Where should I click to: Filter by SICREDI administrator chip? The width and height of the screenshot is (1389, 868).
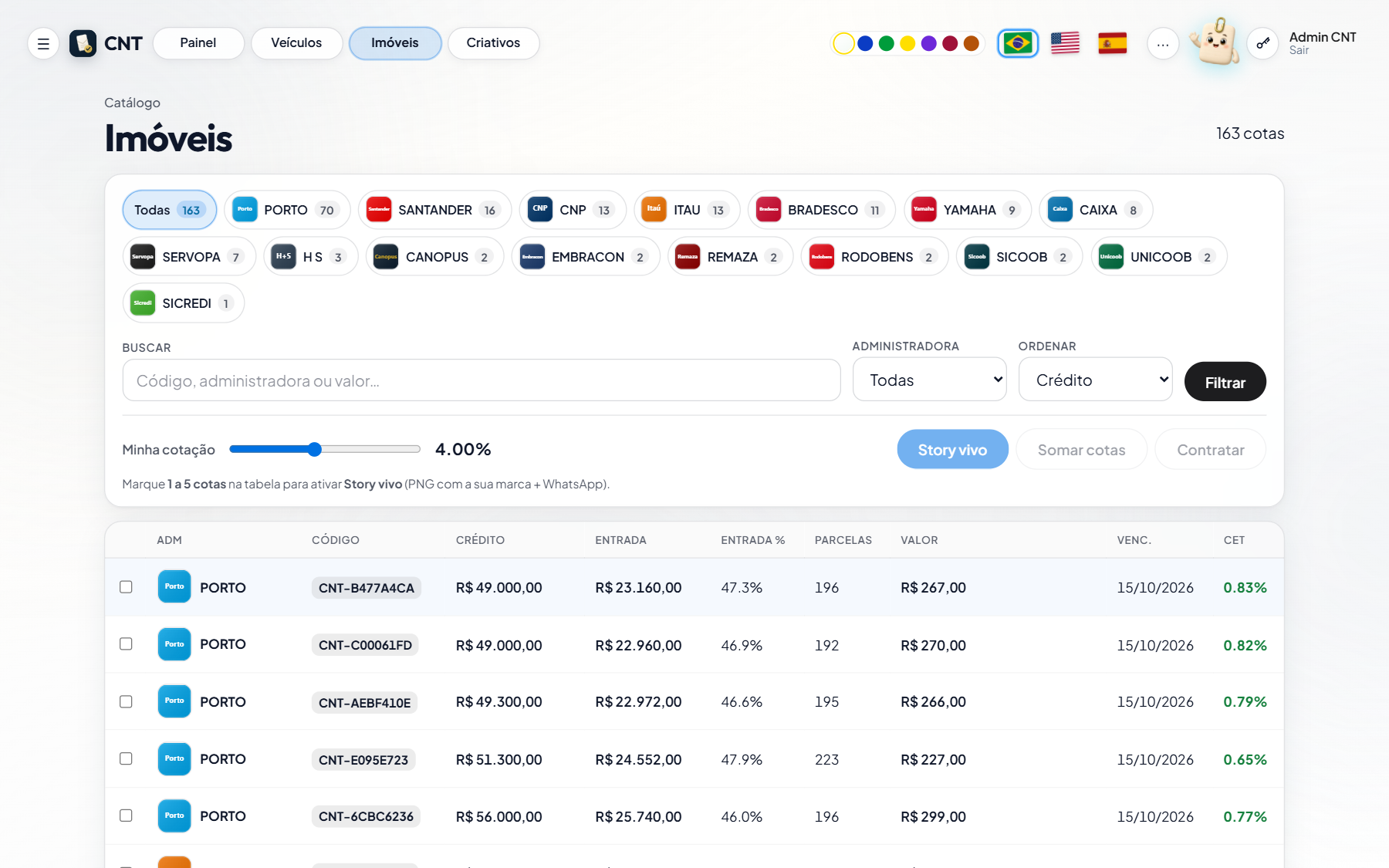[184, 303]
